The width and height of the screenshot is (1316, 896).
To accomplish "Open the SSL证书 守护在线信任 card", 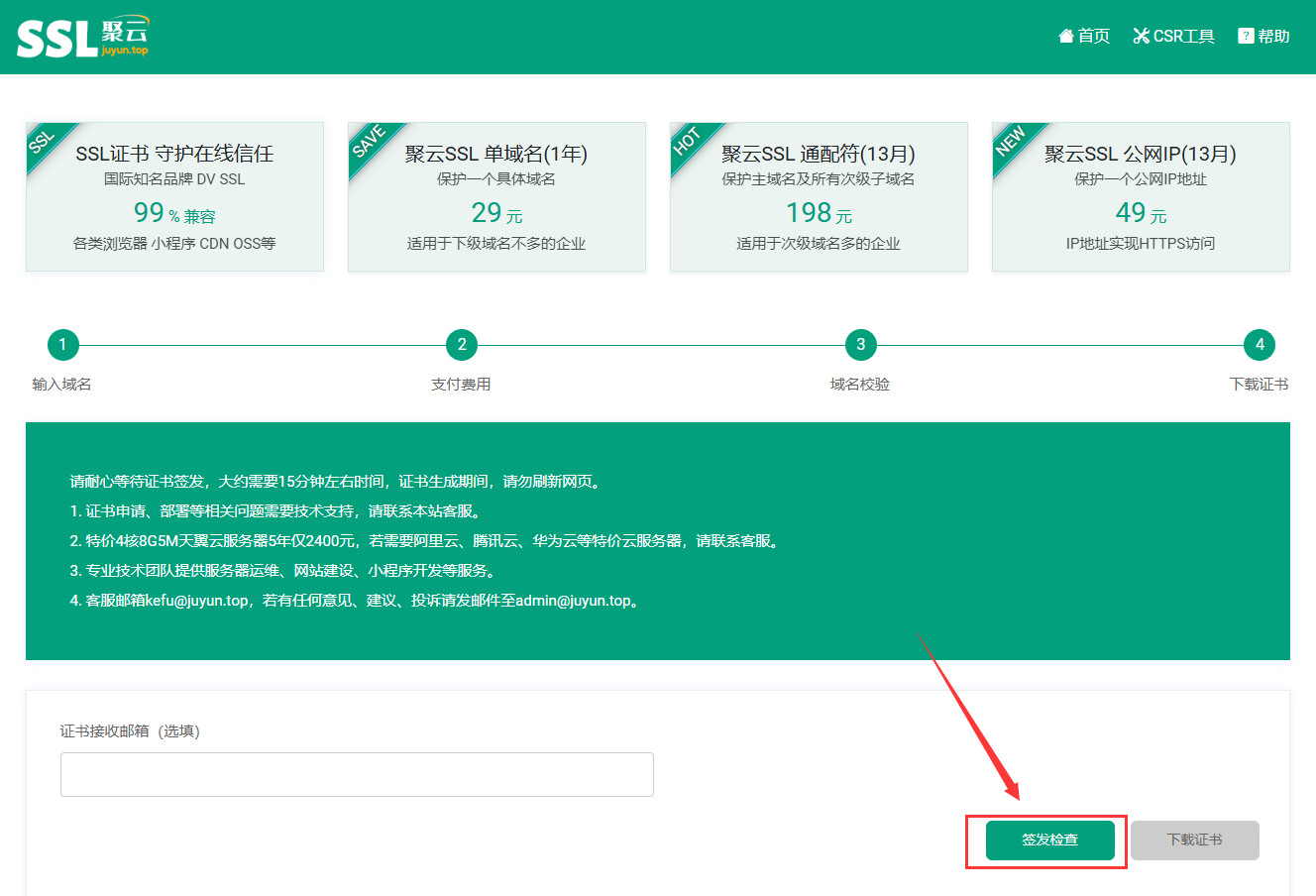I will pos(174,196).
